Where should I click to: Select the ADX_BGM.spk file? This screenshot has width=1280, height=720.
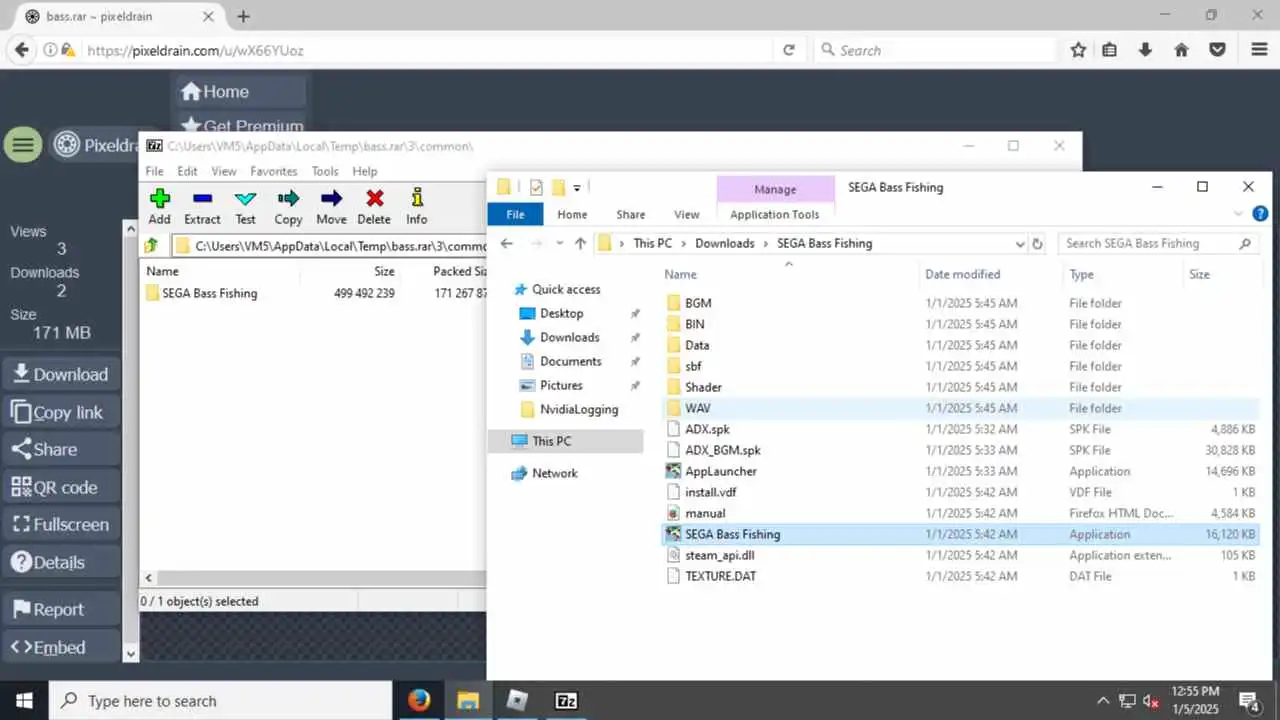point(722,450)
